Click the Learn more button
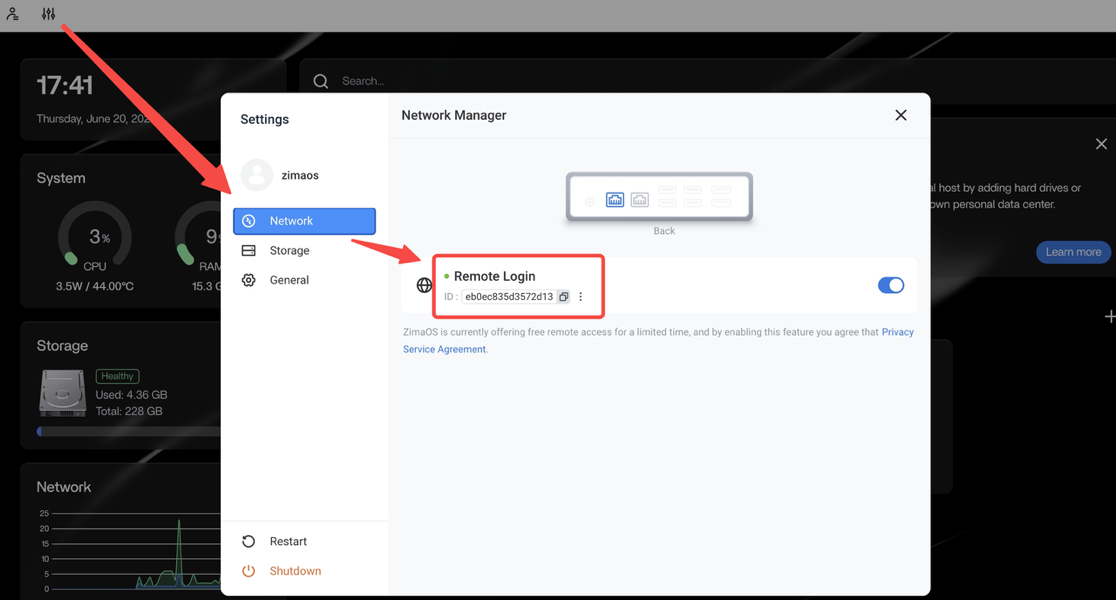Screen dimensions: 1116x600 [1073, 252]
